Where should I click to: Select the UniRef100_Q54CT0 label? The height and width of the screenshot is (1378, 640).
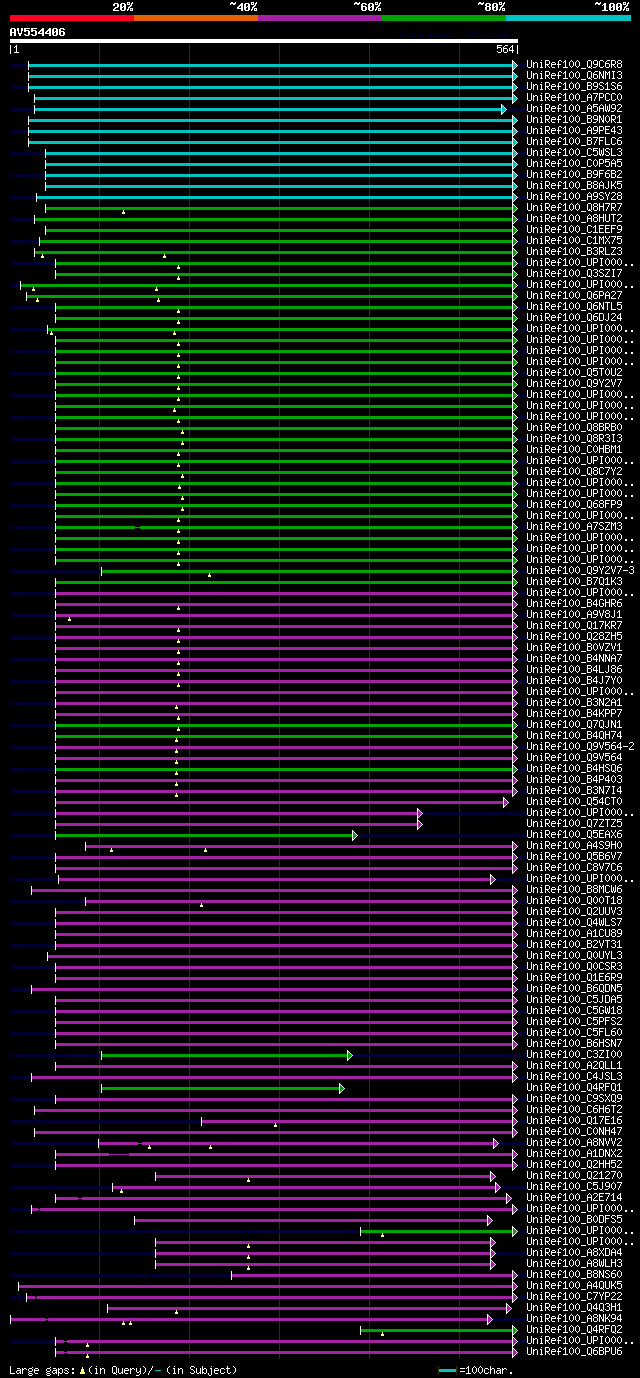click(x=574, y=801)
